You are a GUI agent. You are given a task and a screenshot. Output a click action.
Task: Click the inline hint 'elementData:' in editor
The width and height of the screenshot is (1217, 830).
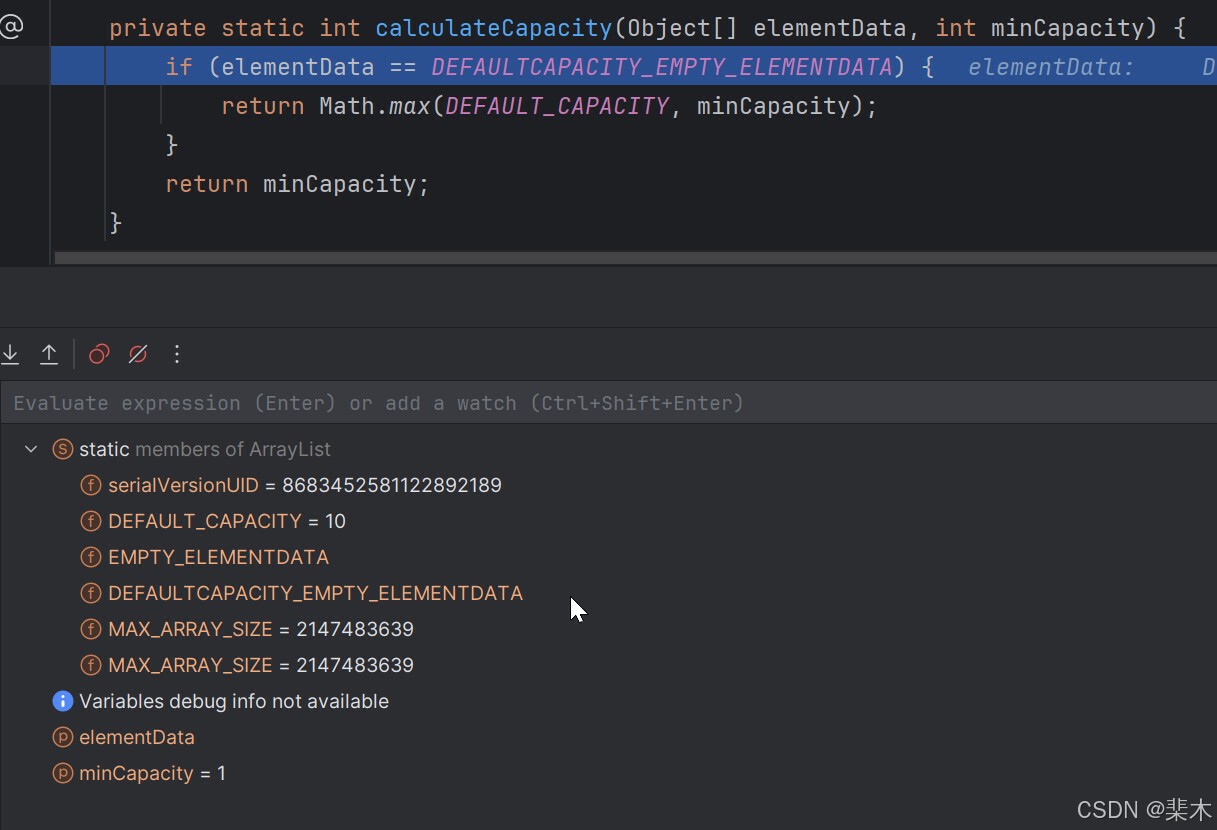1051,67
